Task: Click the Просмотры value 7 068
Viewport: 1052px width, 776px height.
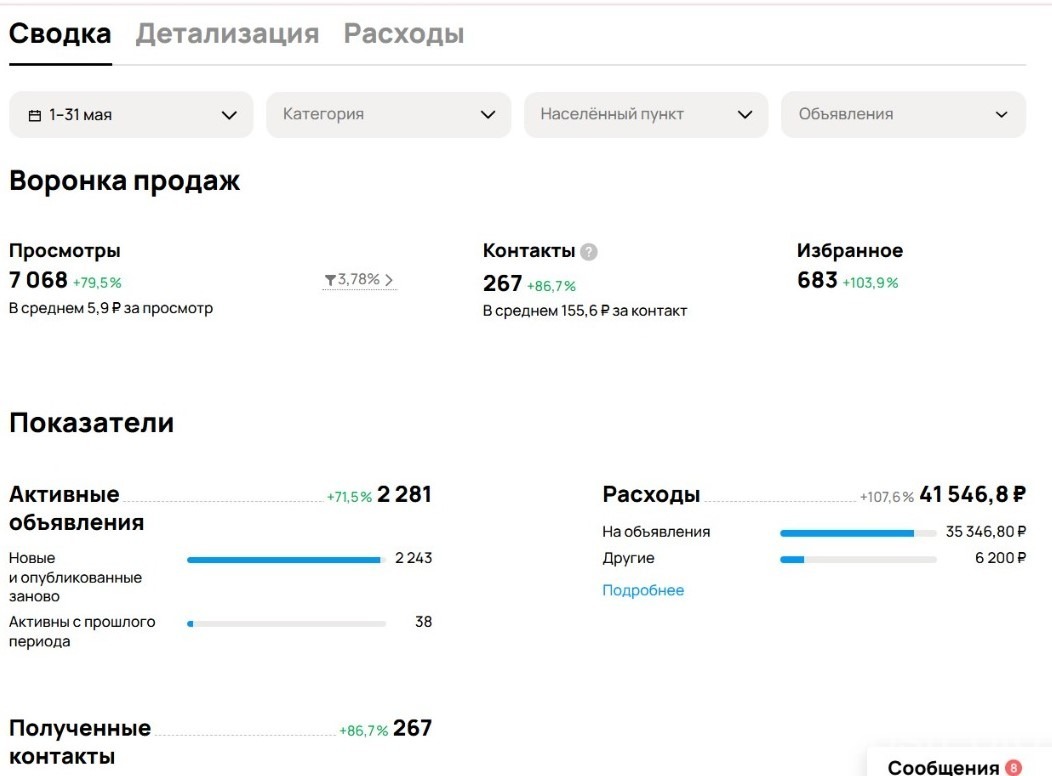Action: 38,280
